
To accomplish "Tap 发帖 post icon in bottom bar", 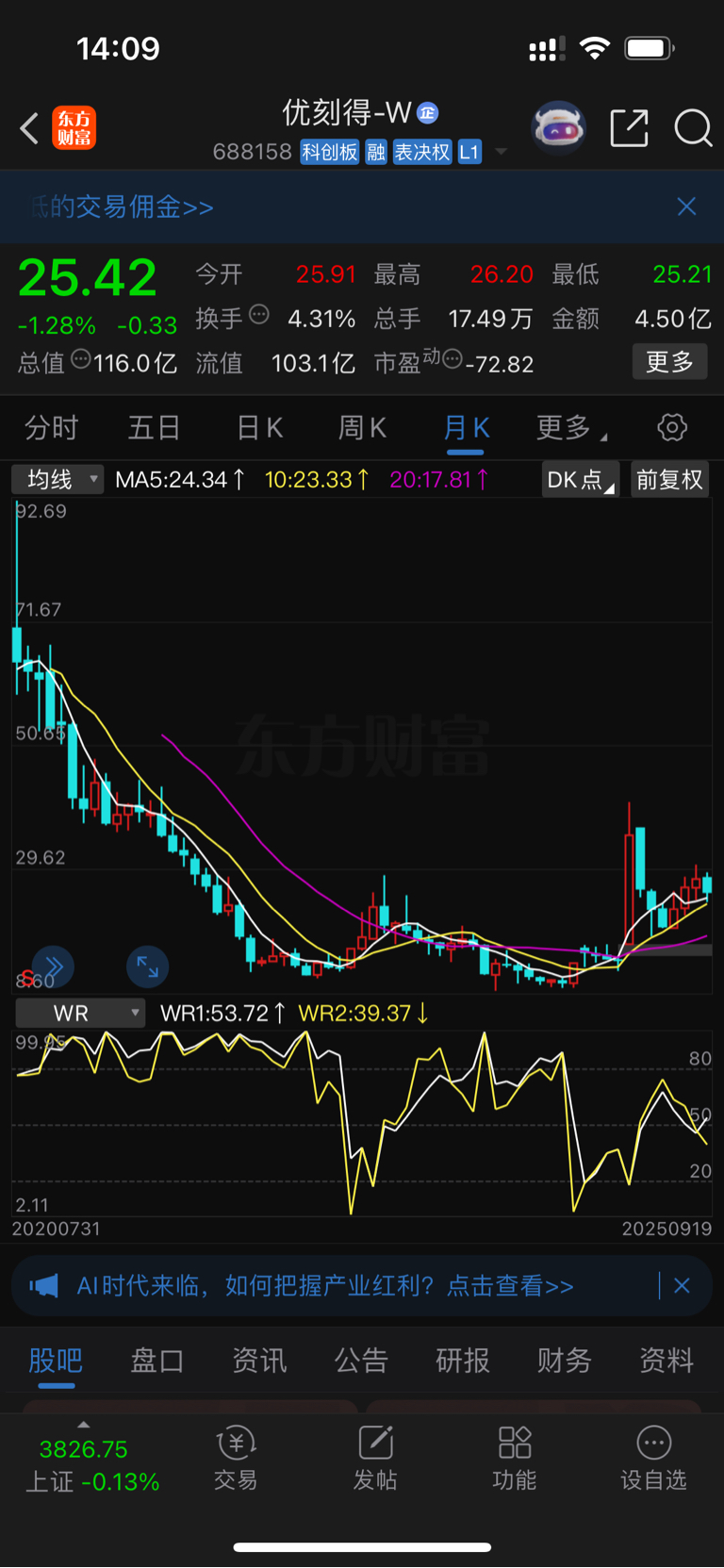I will [375, 1460].
